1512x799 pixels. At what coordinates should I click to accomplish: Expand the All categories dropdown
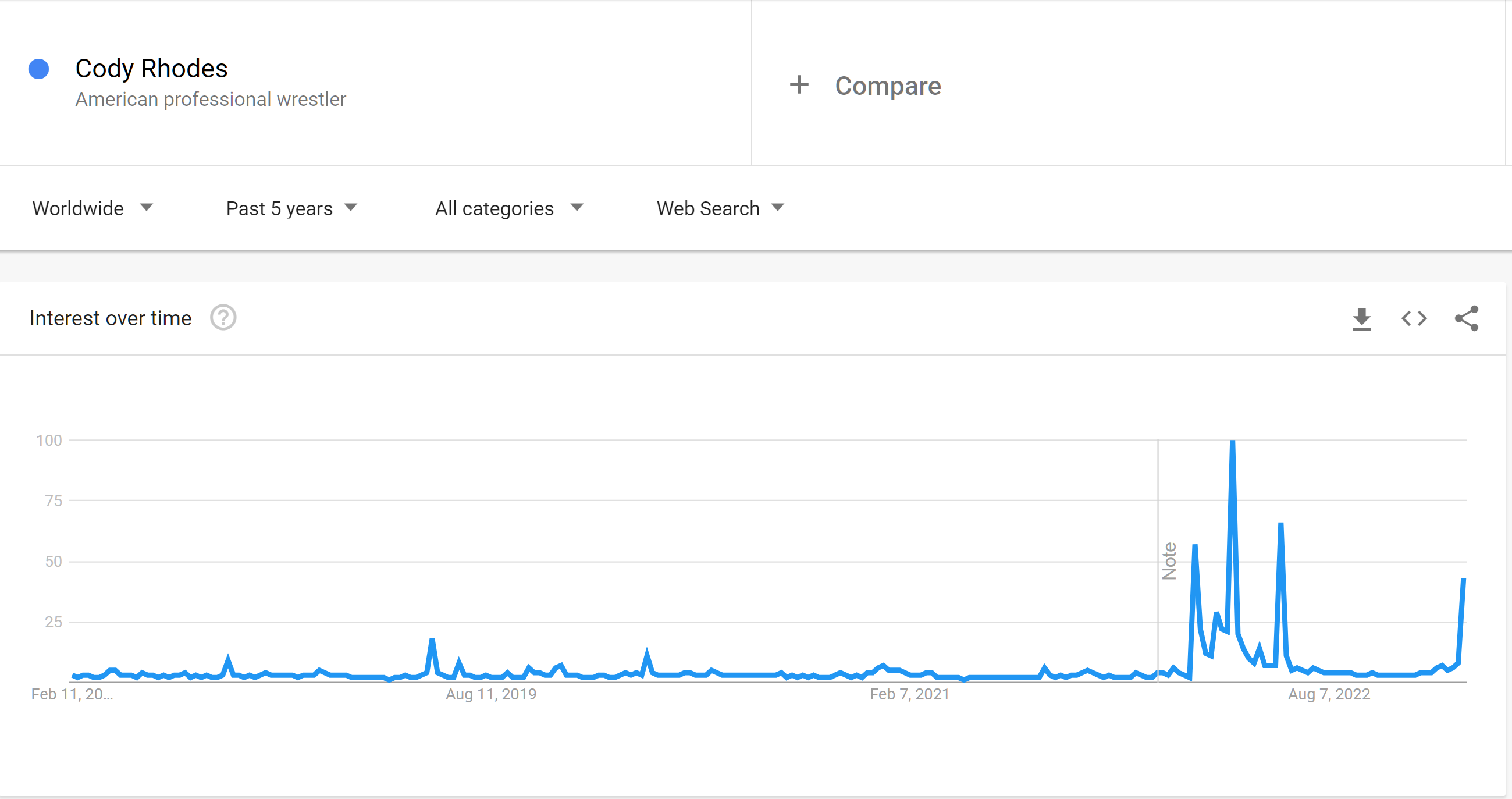coord(509,208)
